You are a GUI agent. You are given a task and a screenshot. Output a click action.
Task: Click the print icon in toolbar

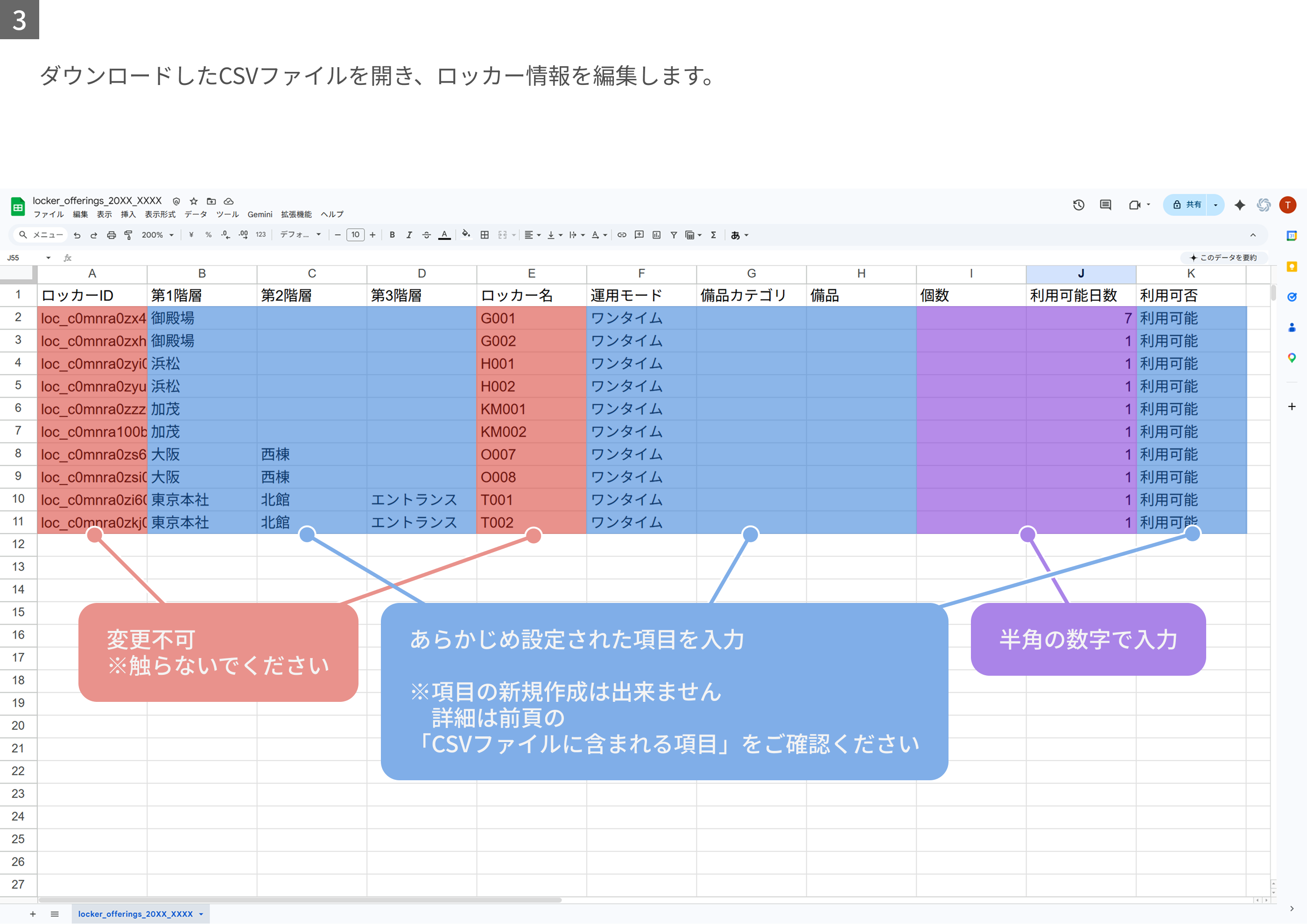pos(112,235)
